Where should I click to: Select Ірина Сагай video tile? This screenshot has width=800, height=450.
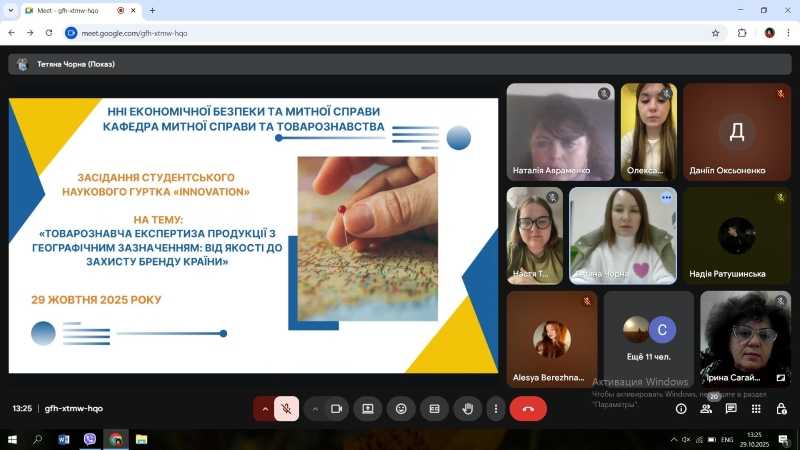tap(745, 339)
